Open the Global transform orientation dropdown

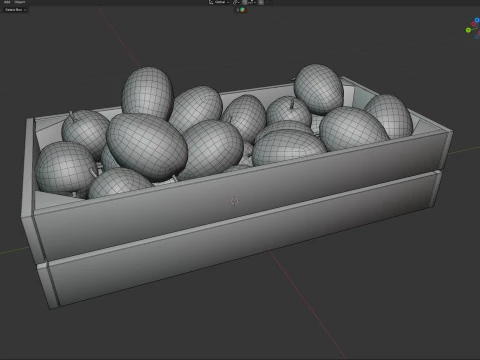pos(222,2)
